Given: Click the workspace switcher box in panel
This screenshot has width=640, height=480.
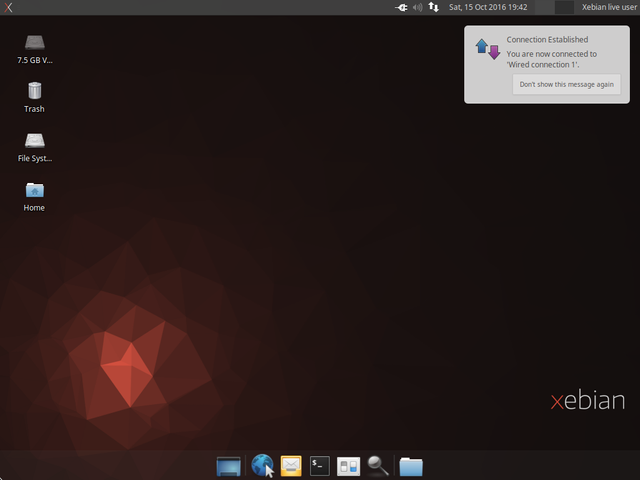Looking at the screenshot, I should (x=564, y=7).
